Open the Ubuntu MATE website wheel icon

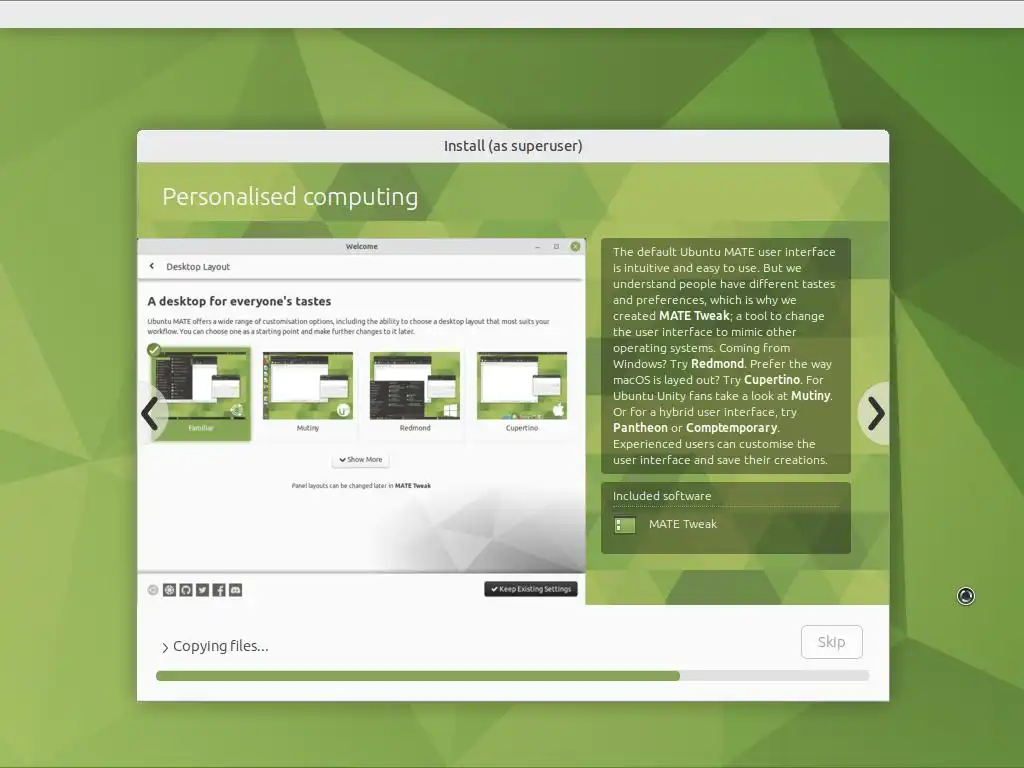[x=169, y=590]
